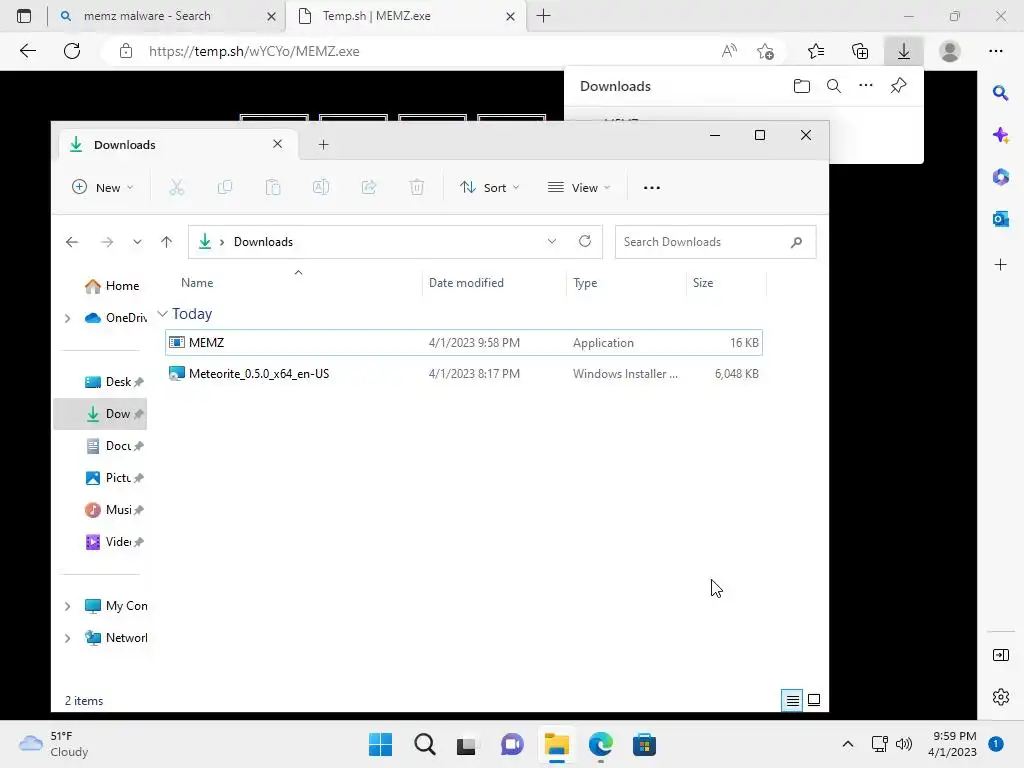Open downloads folder icon in Edge Downloads panel
This screenshot has height=768, width=1024.
(x=802, y=86)
